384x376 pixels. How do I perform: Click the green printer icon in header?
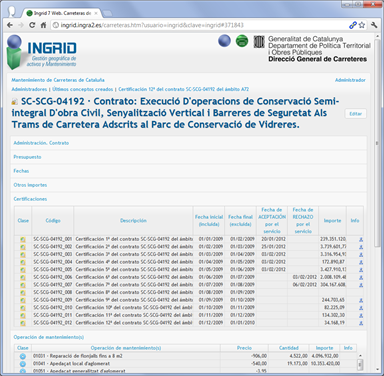pyautogui.click(x=242, y=41)
